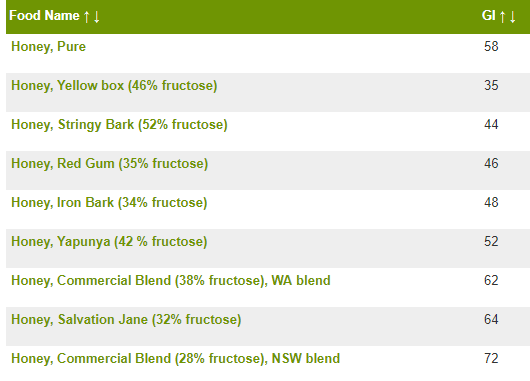Open Honey, Red Gum (35% fructose) link
Image resolution: width=530 pixels, height=381 pixels.
[x=110, y=164]
